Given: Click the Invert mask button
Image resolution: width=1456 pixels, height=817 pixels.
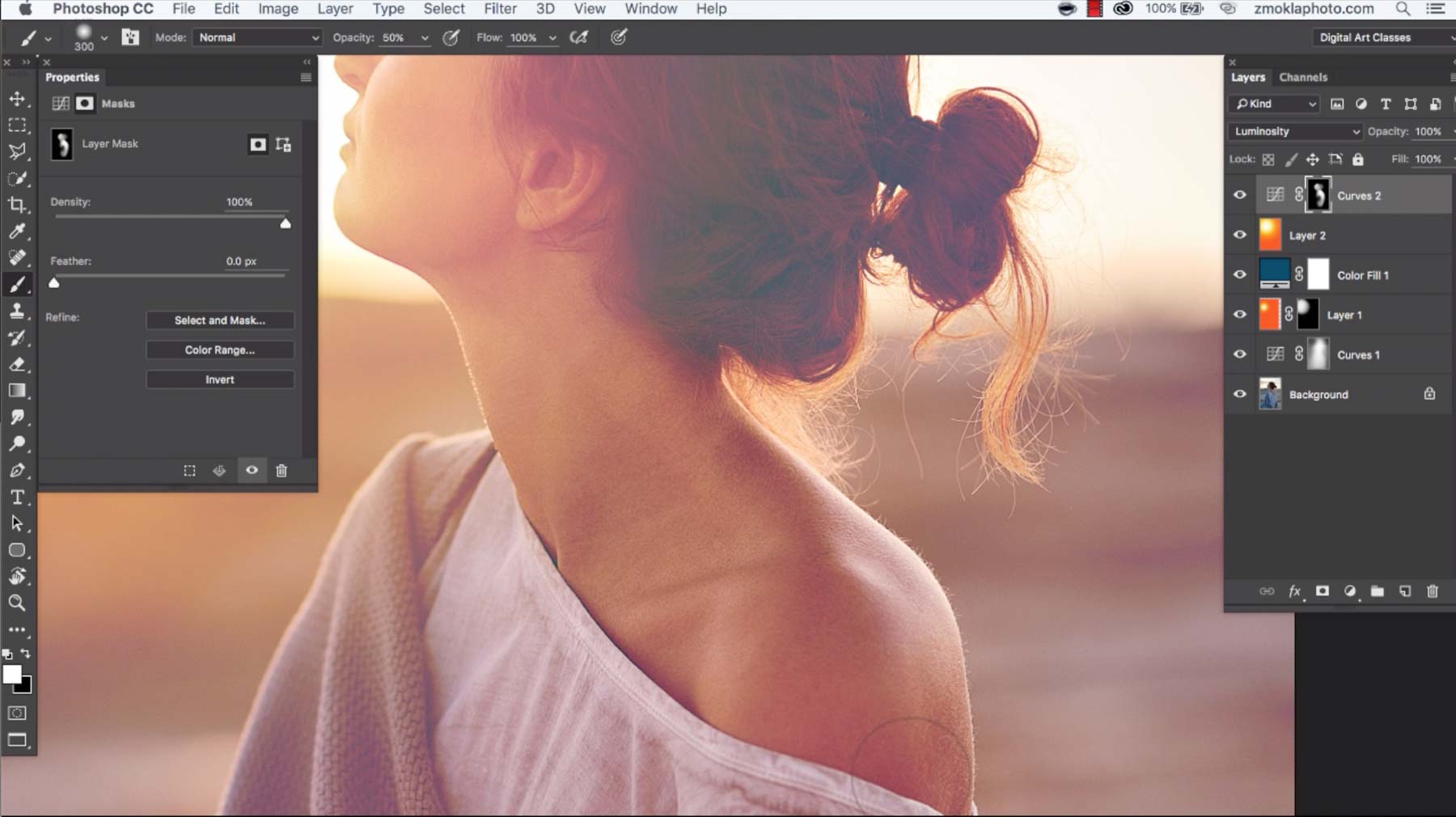Looking at the screenshot, I should coord(220,379).
